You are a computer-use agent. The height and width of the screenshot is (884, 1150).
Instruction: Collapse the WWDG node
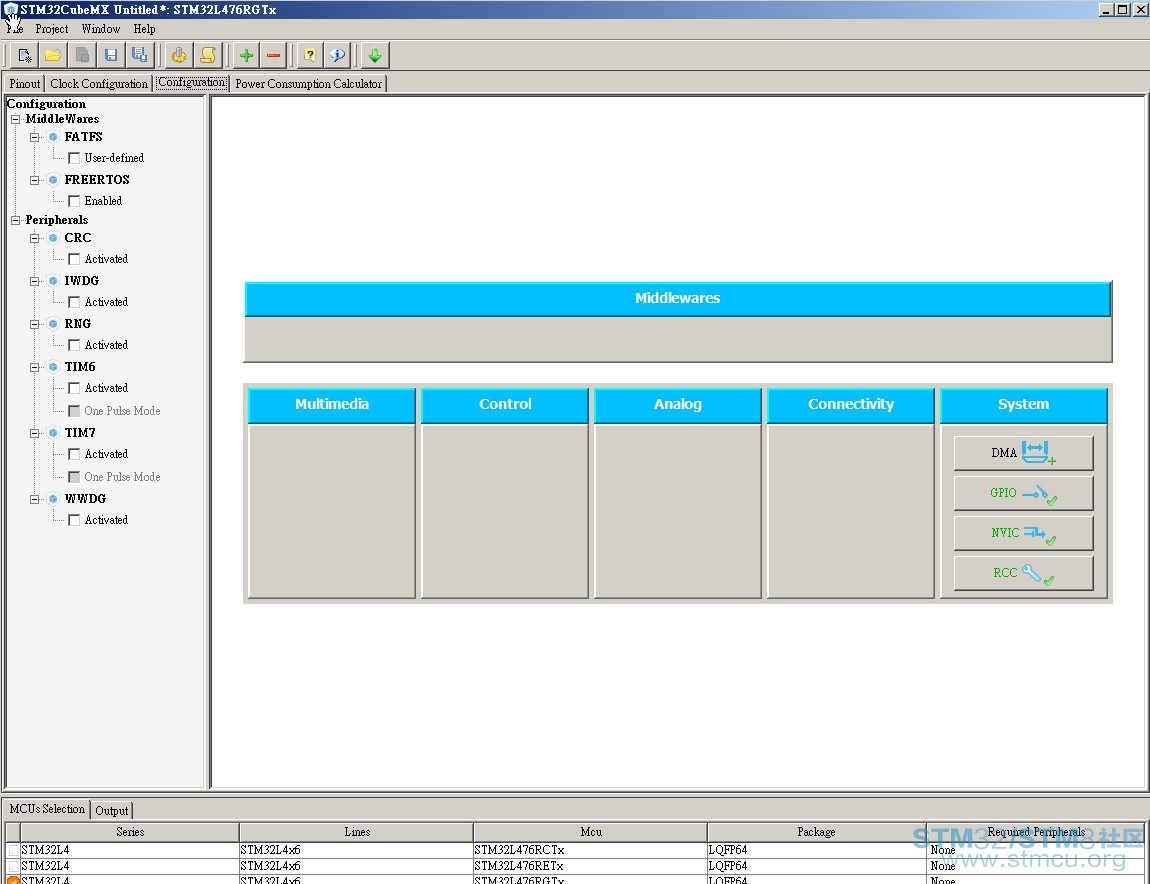tap(34, 499)
